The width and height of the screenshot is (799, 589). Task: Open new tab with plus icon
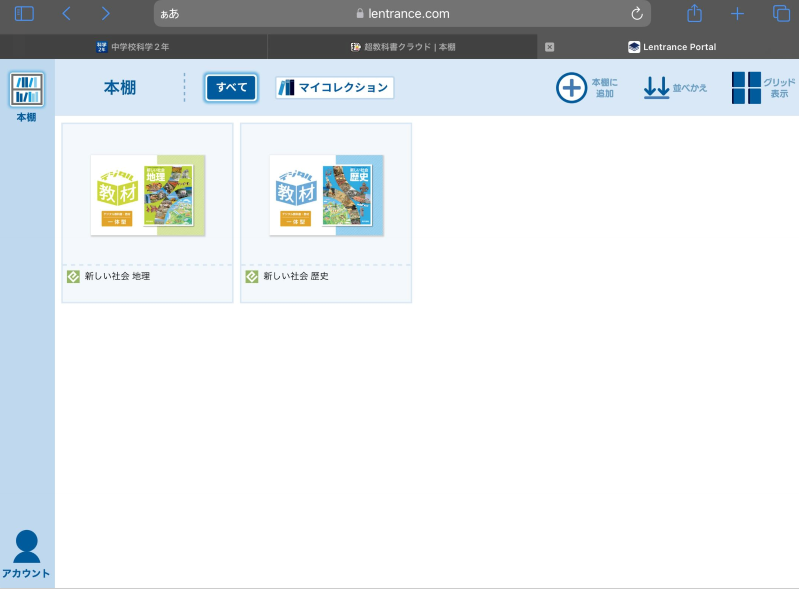(737, 14)
